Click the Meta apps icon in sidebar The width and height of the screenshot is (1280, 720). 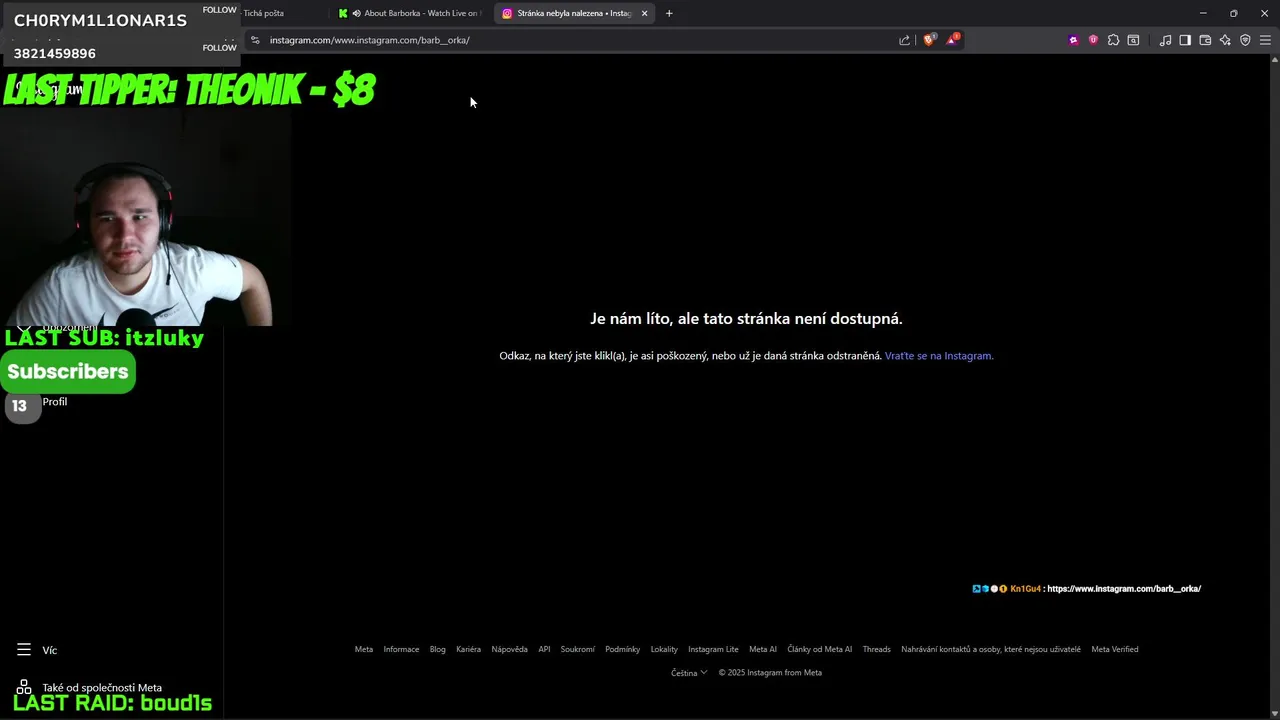24,687
